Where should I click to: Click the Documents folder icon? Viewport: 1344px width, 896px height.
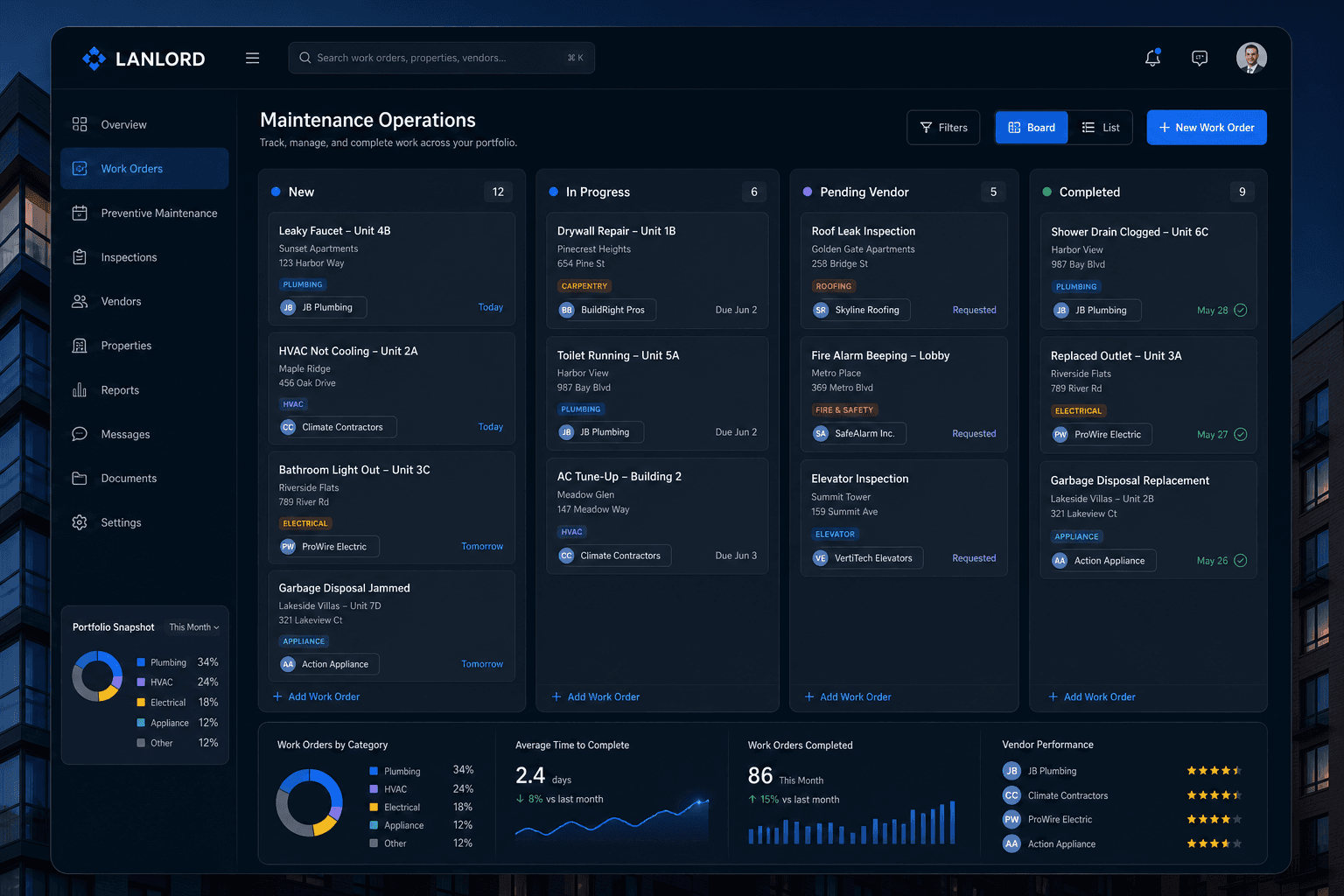(80, 479)
